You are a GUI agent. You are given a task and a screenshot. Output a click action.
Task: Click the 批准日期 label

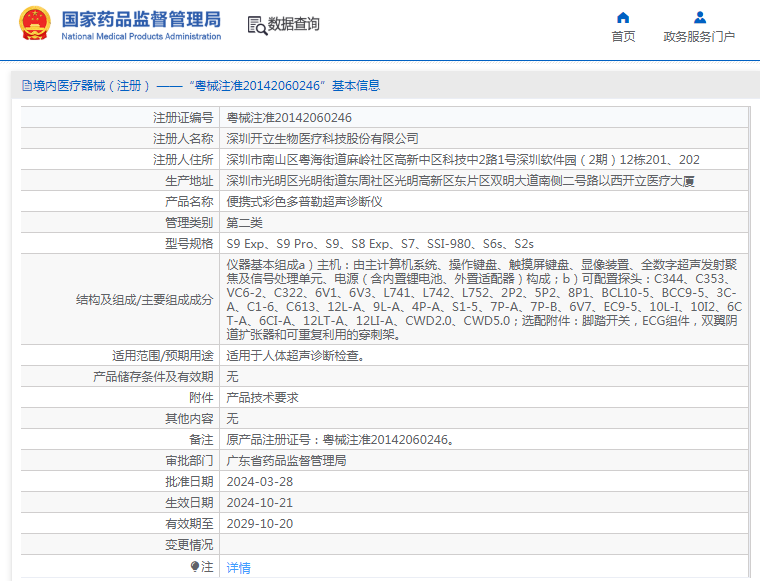pyautogui.click(x=189, y=482)
